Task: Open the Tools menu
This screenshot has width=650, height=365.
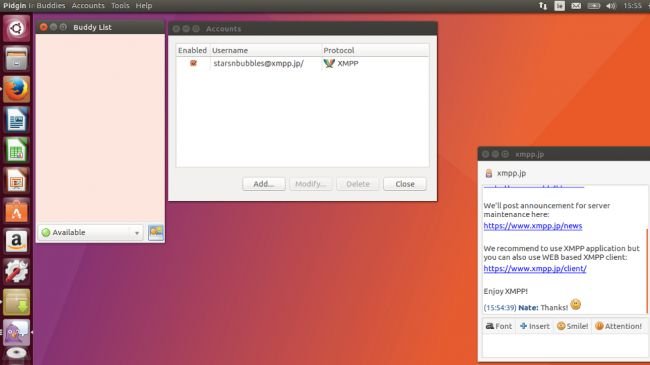Action: click(120, 5)
